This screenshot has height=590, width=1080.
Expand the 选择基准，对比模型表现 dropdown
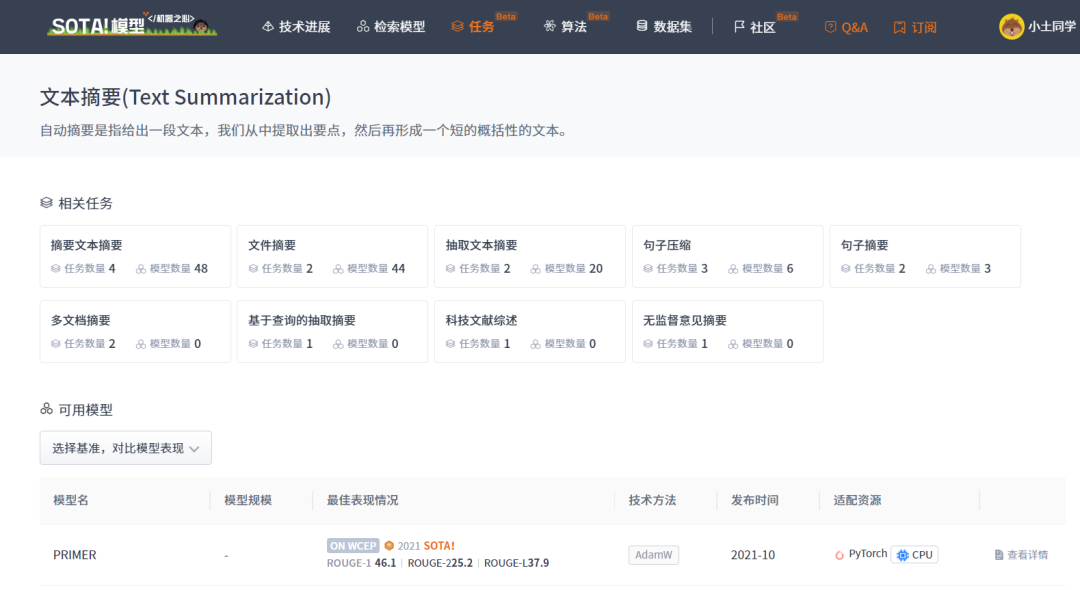(125, 448)
